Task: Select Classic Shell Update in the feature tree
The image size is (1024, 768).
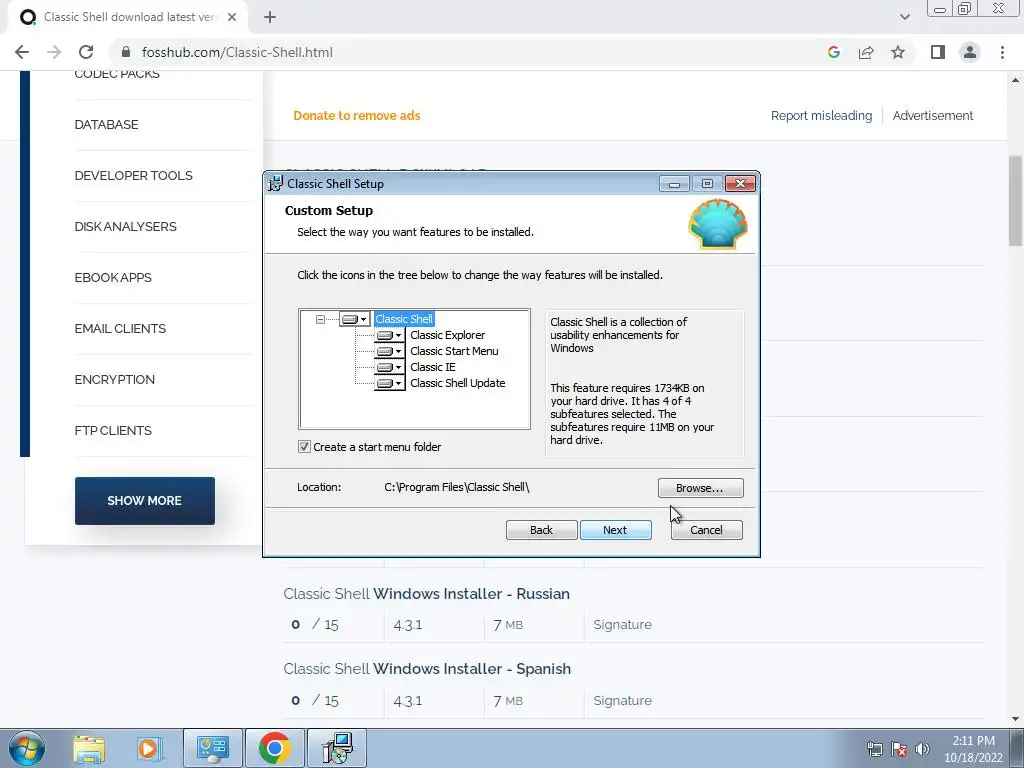Action: pos(458,383)
